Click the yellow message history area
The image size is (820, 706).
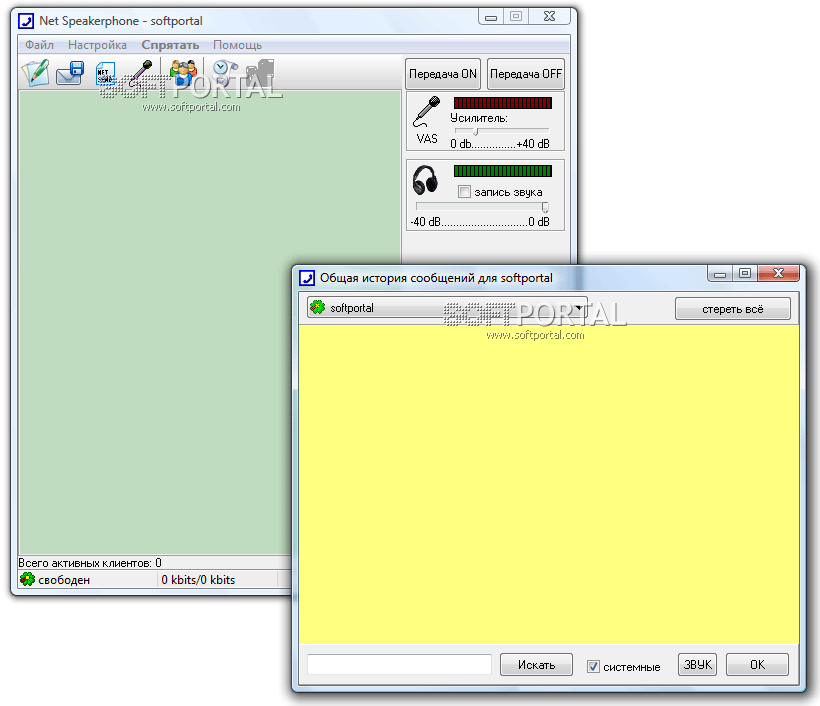[549, 484]
